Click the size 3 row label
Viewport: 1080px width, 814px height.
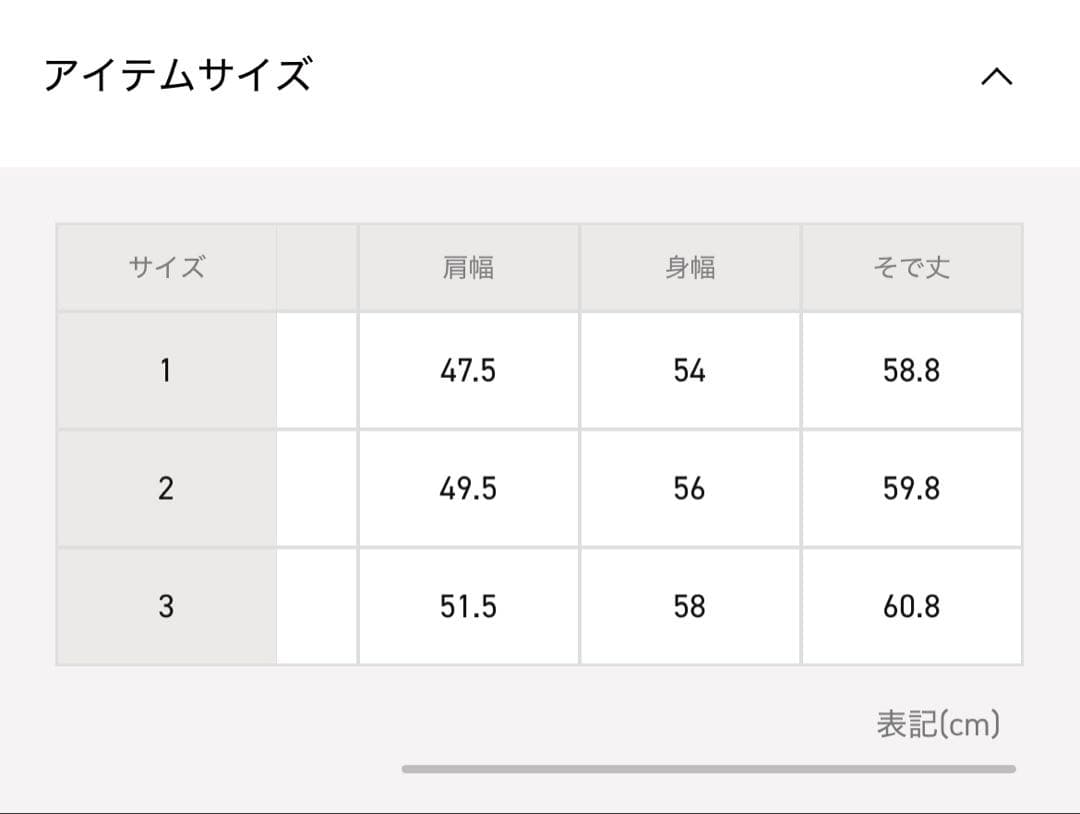coord(166,606)
